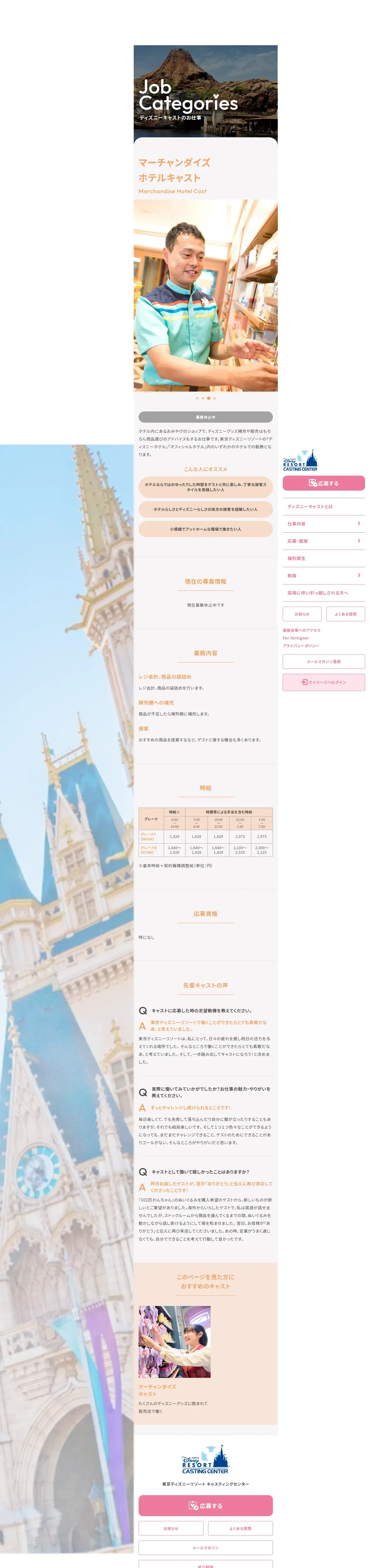Open sidebar お知らせ button

point(302,614)
